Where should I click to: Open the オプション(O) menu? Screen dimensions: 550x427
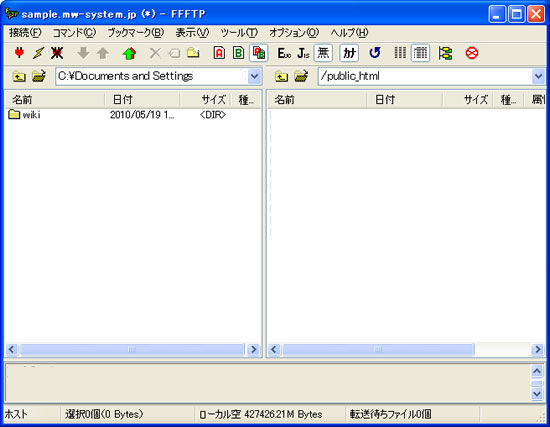coord(294,33)
